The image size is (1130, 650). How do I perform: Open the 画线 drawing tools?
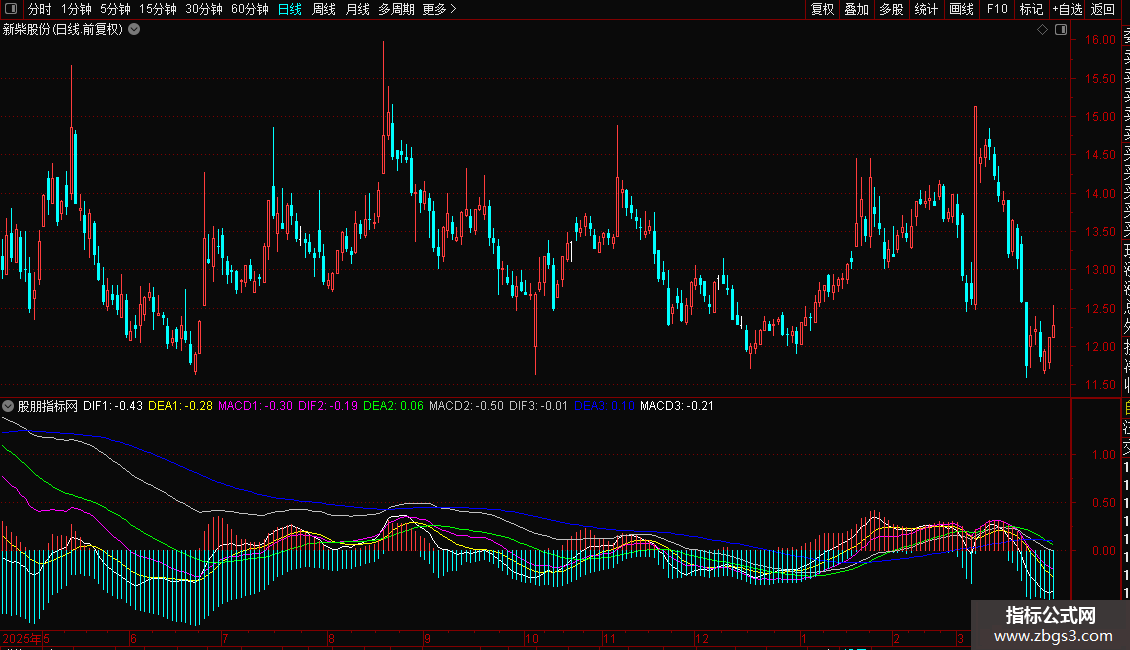[x=961, y=9]
